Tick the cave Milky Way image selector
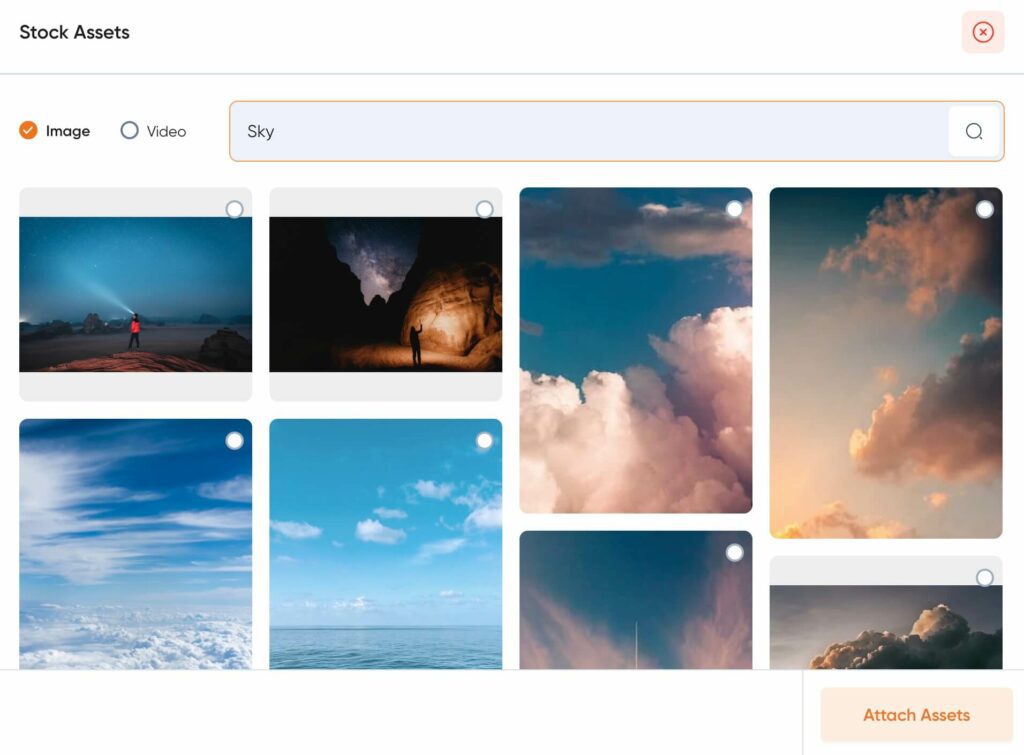This screenshot has height=755, width=1024. [x=485, y=209]
